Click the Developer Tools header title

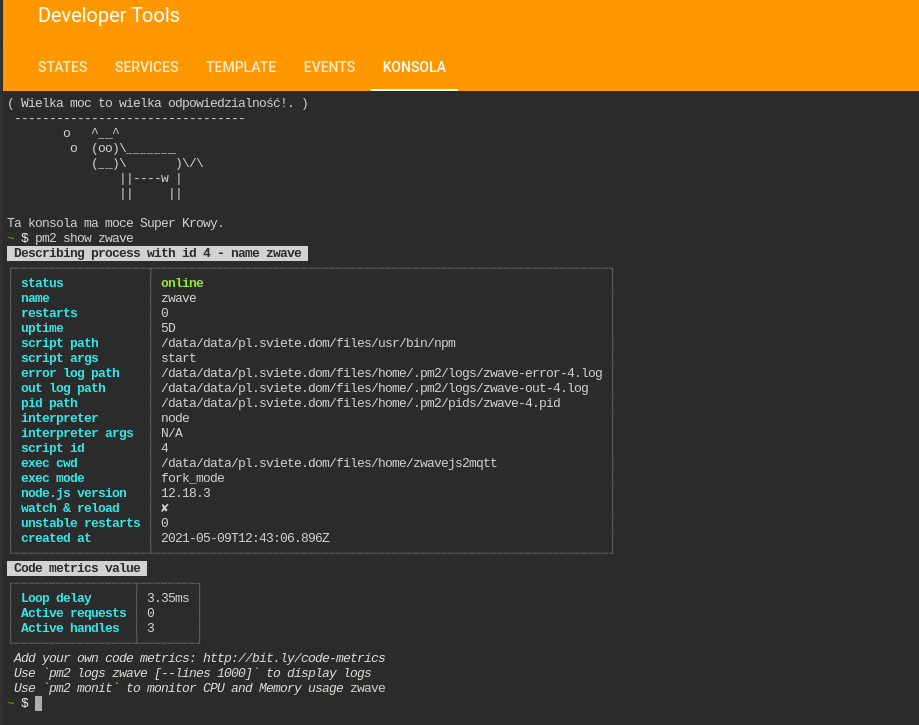pos(109,15)
